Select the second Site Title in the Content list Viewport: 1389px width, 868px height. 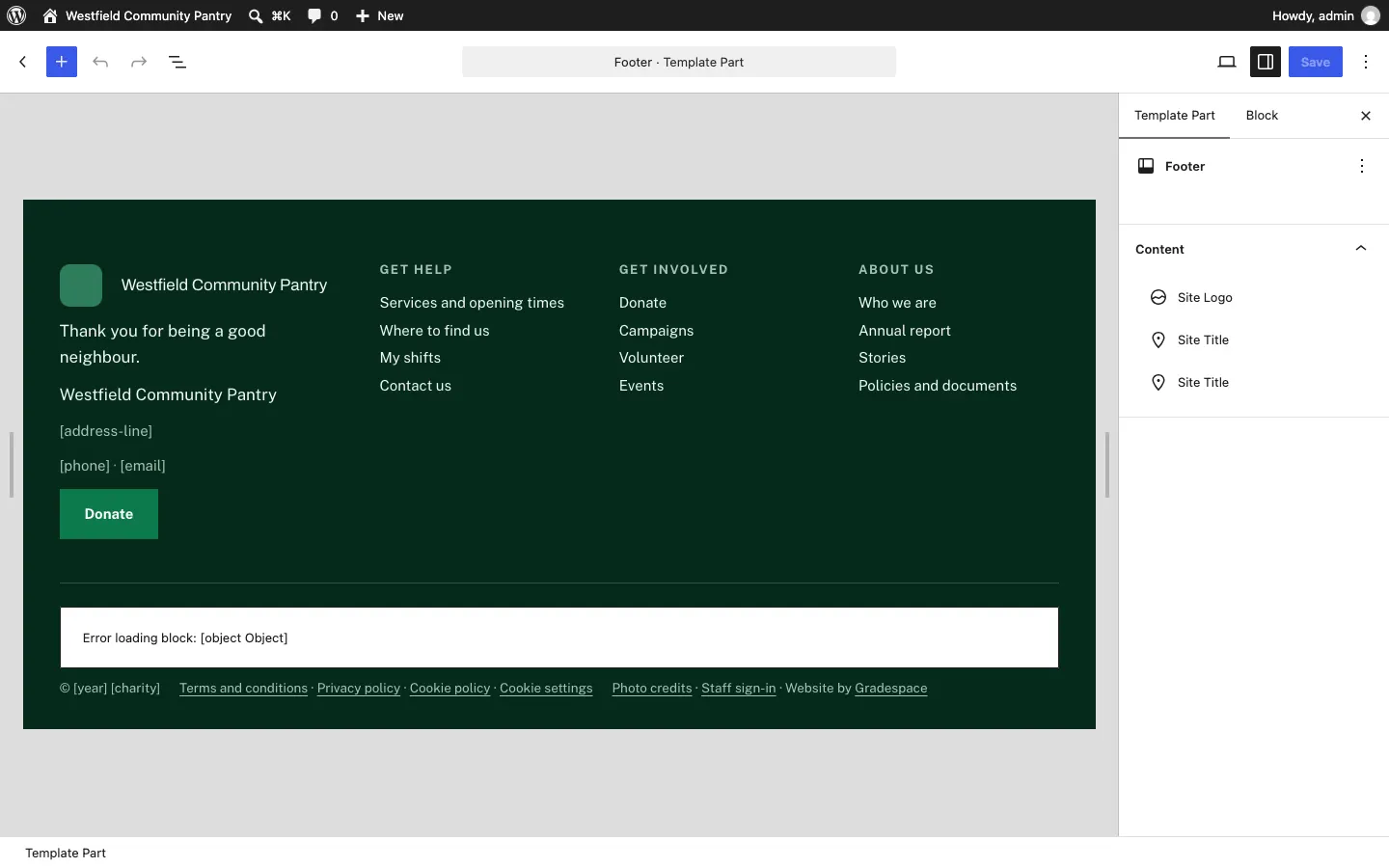1254,382
